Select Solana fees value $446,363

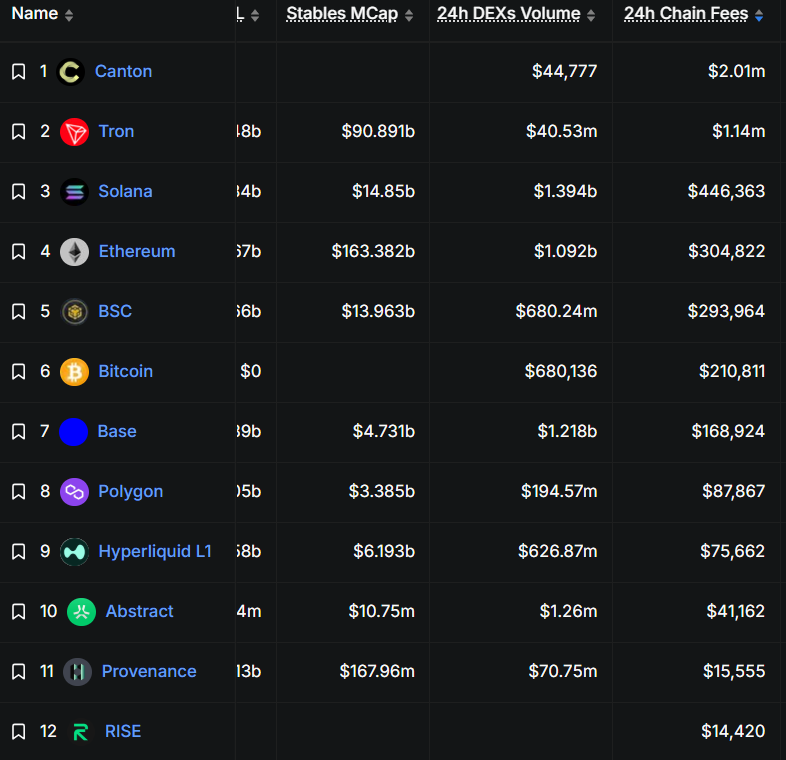[726, 192]
